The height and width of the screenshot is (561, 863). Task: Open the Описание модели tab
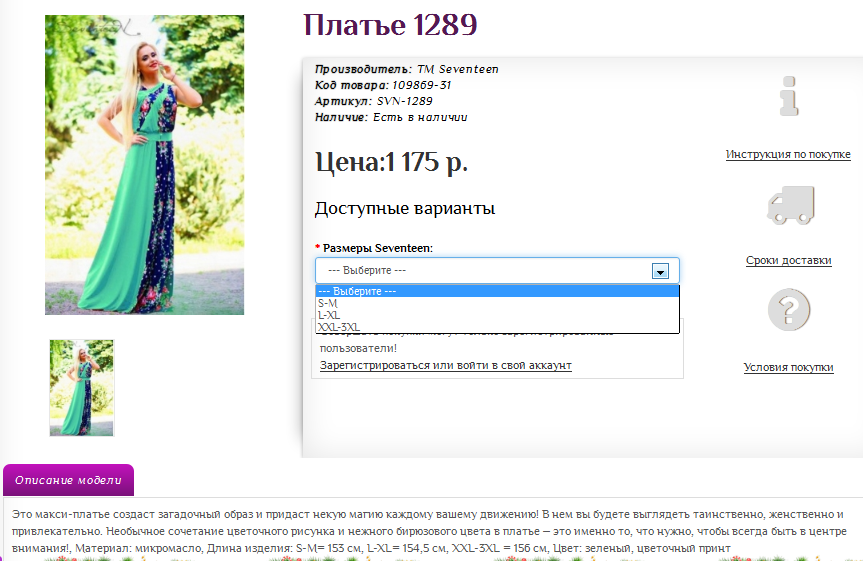pyautogui.click(x=68, y=480)
